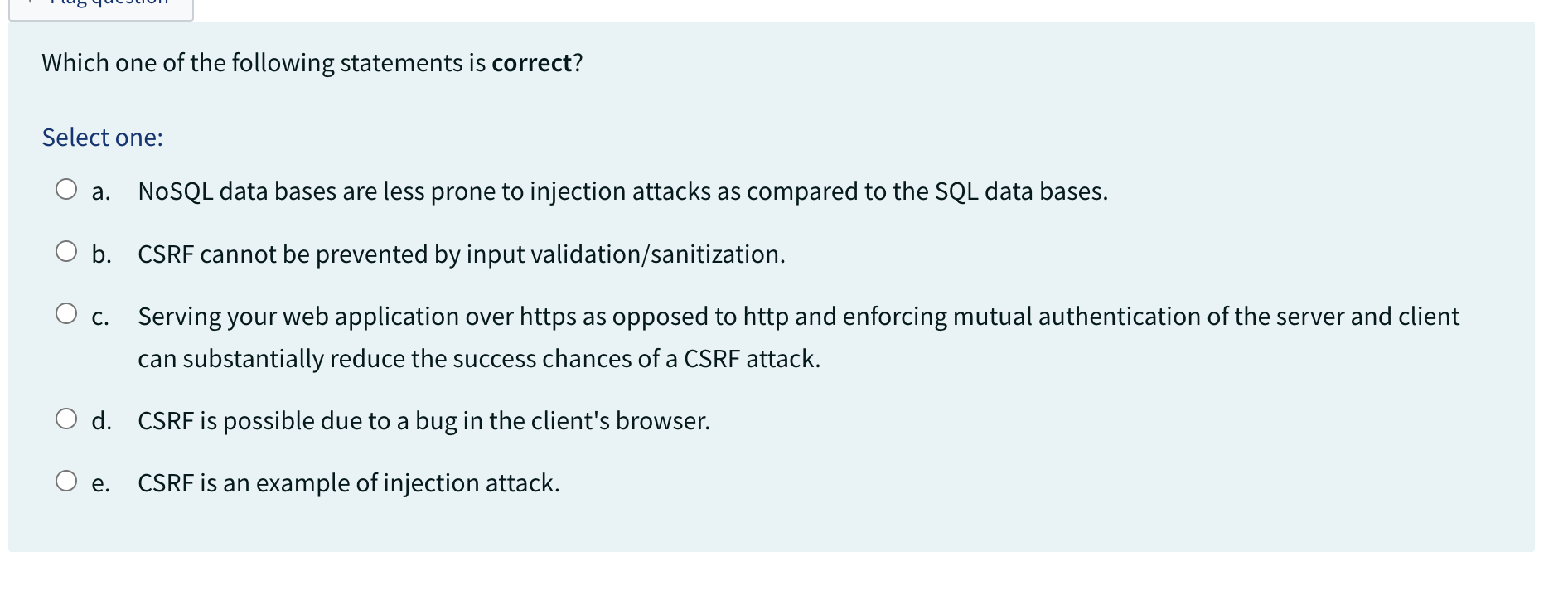Image resolution: width=1568 pixels, height=610 pixels.
Task: Click the Flag question button
Action: 99,7
